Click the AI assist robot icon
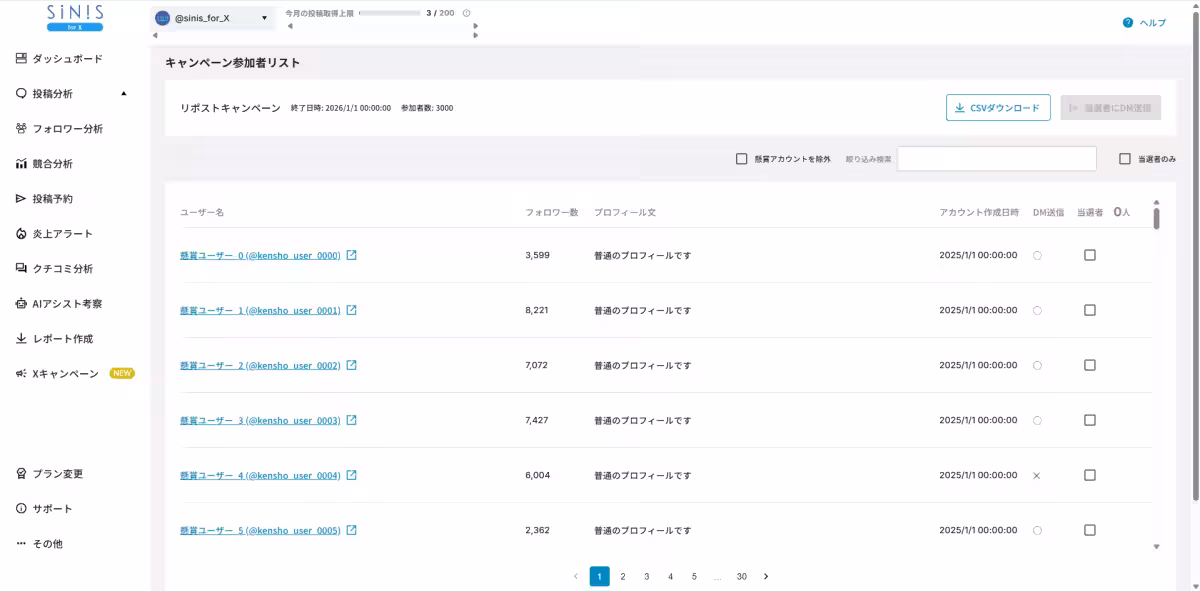Image resolution: width=1200 pixels, height=592 pixels. tap(21, 304)
